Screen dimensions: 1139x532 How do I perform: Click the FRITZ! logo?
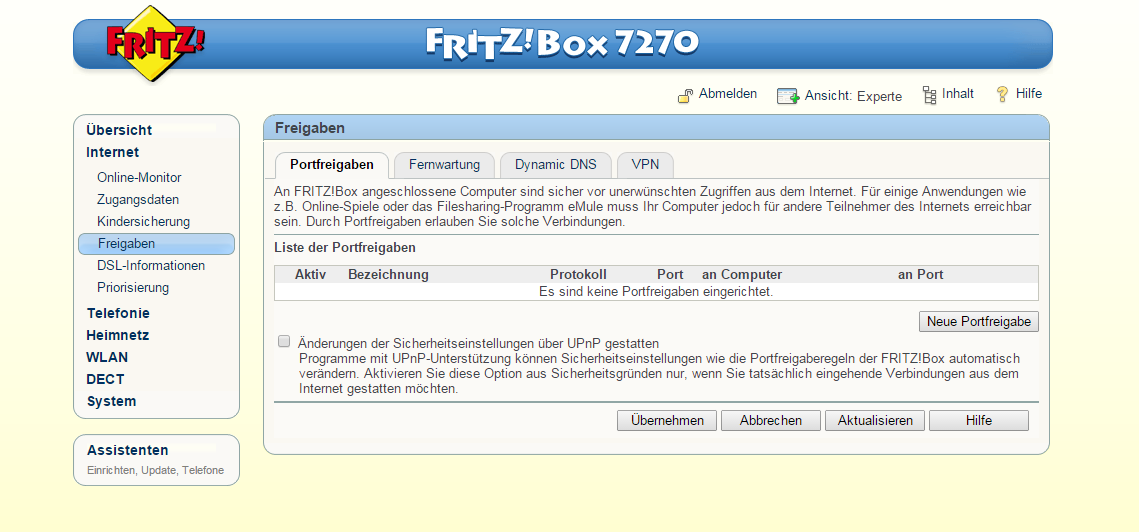pos(155,42)
